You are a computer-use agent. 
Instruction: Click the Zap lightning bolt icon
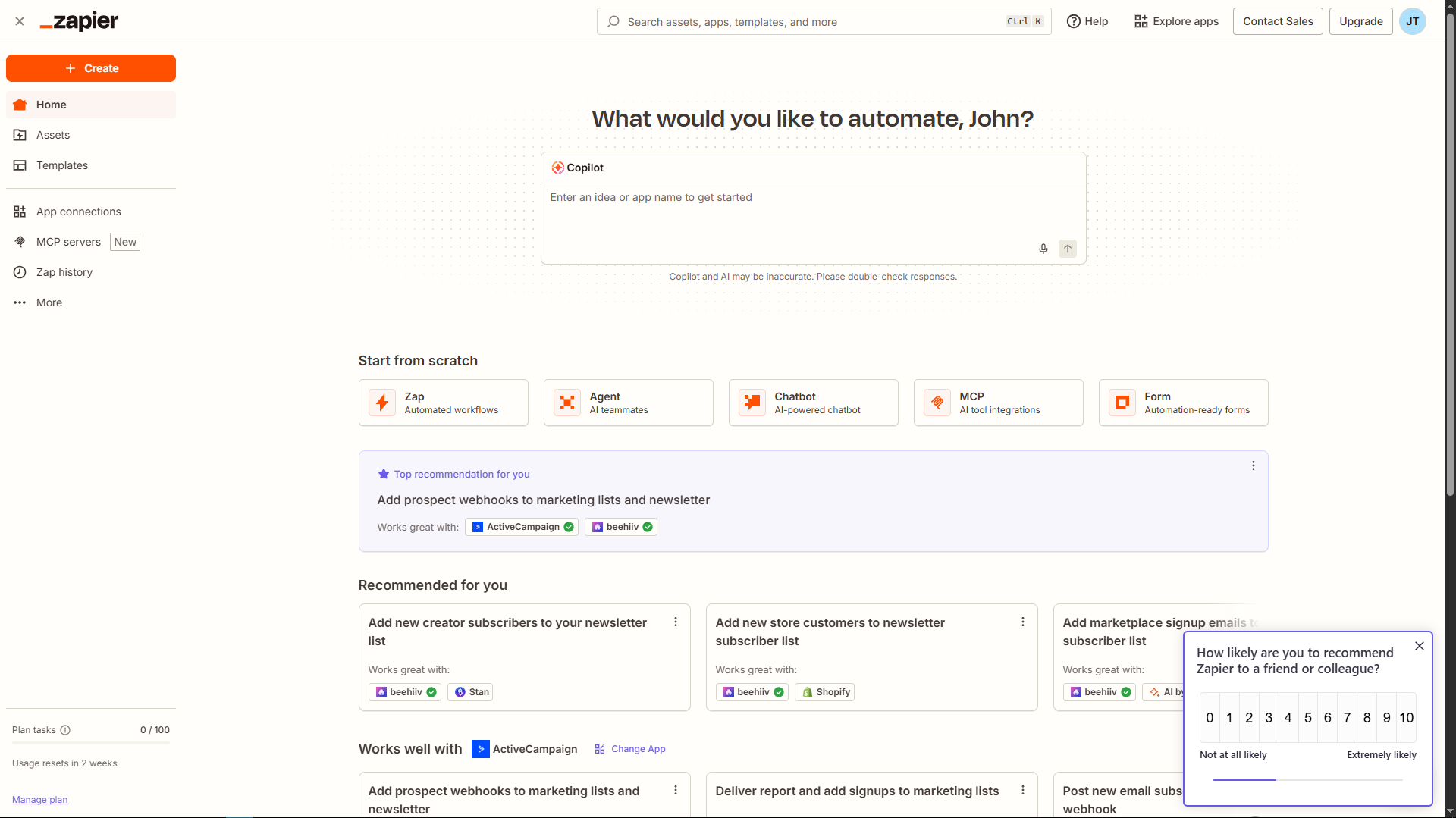click(382, 403)
